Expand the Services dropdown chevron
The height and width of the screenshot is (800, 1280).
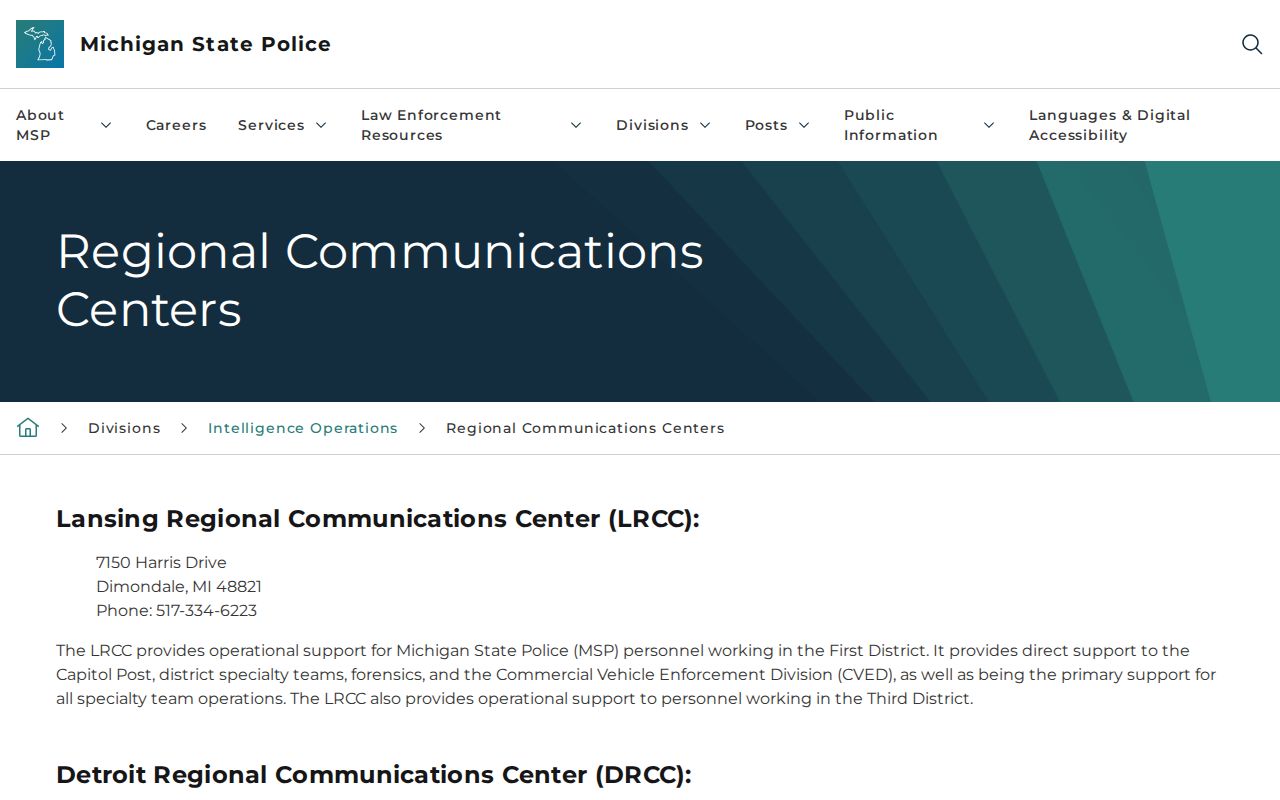tap(321, 125)
